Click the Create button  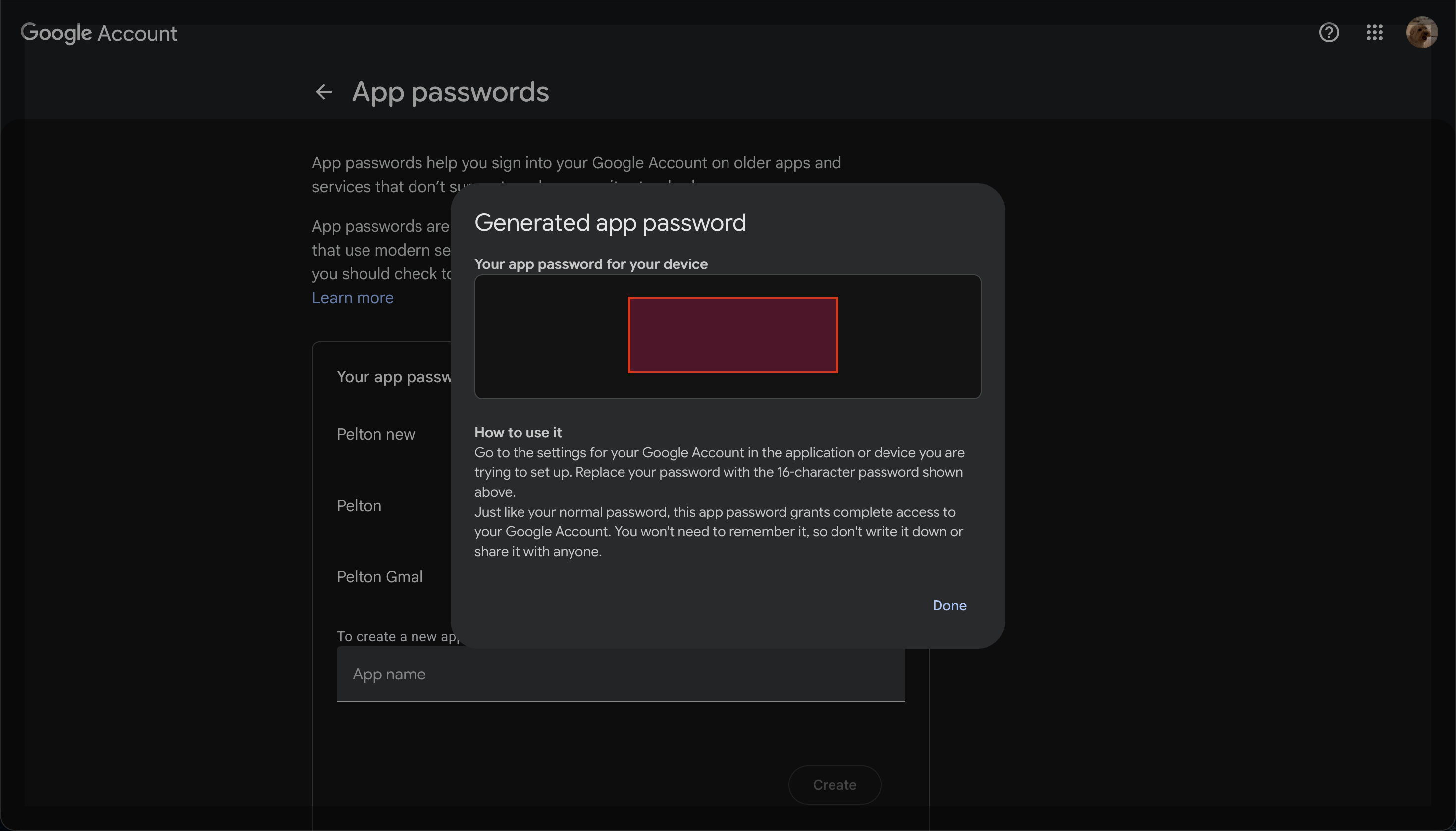(834, 785)
